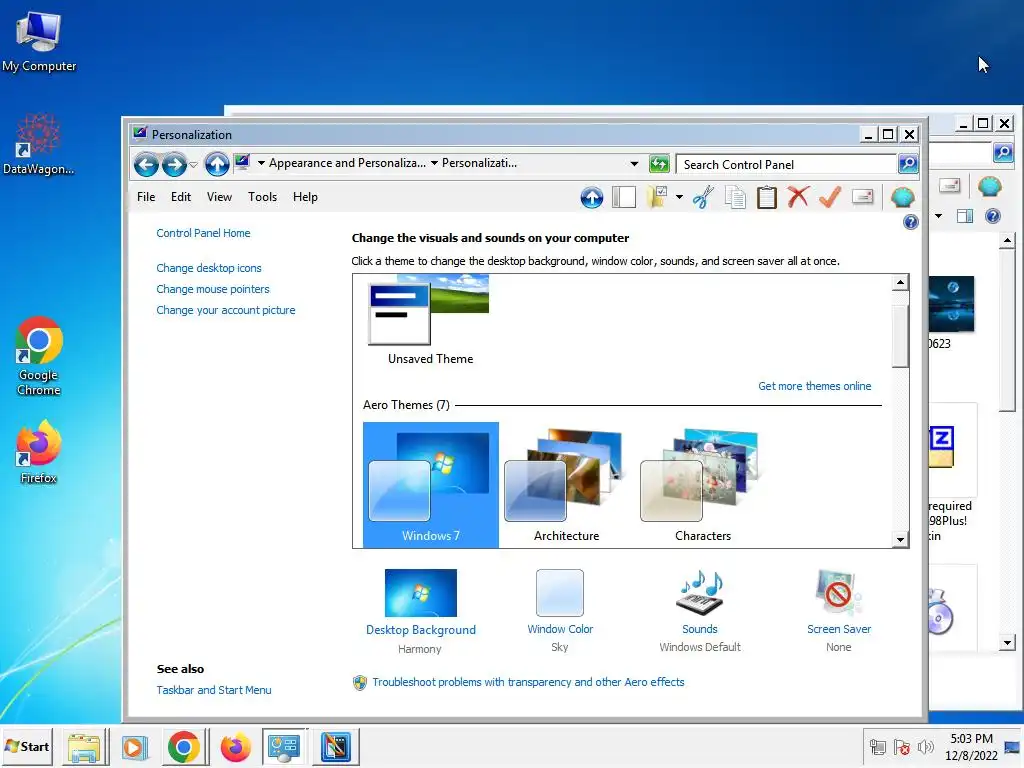Expand the root breadcrumb arrow after the monitor icon

pos(261,163)
